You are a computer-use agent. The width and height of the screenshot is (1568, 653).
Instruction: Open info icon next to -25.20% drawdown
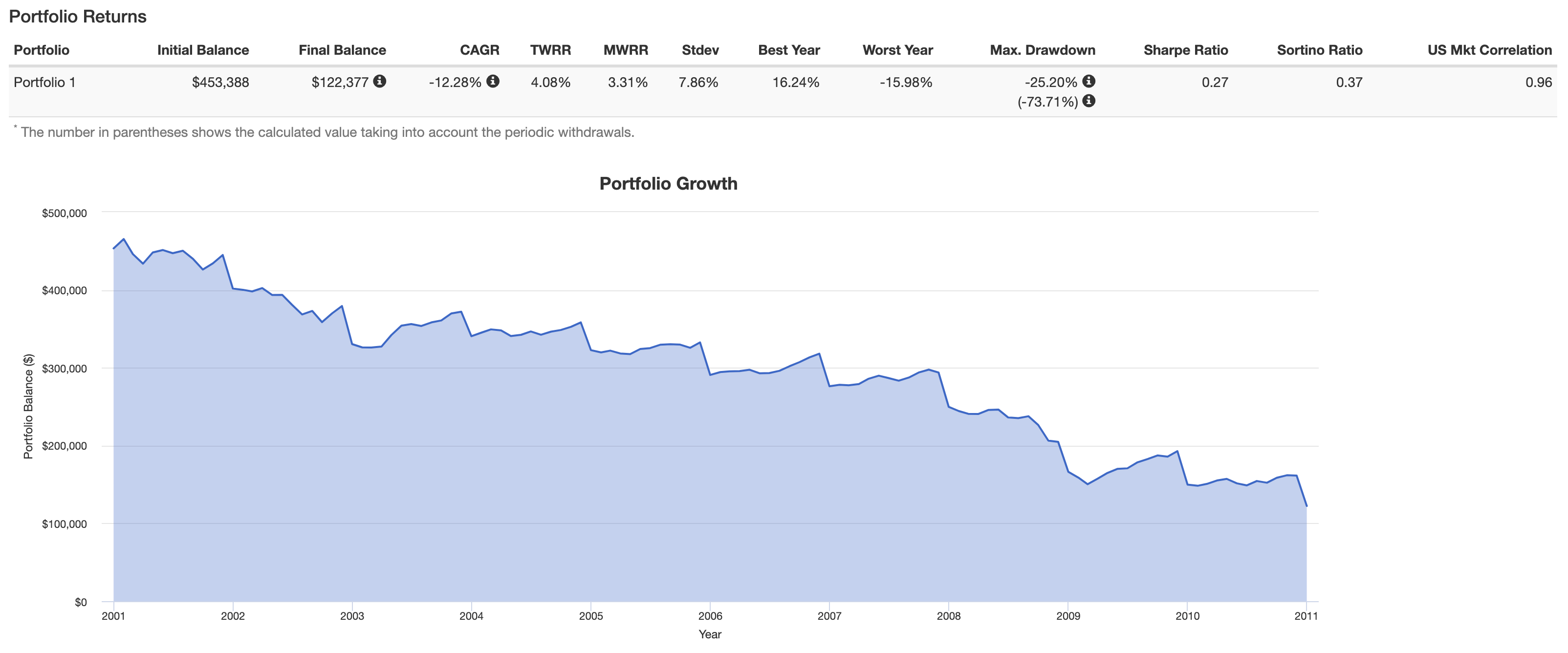tap(1089, 81)
